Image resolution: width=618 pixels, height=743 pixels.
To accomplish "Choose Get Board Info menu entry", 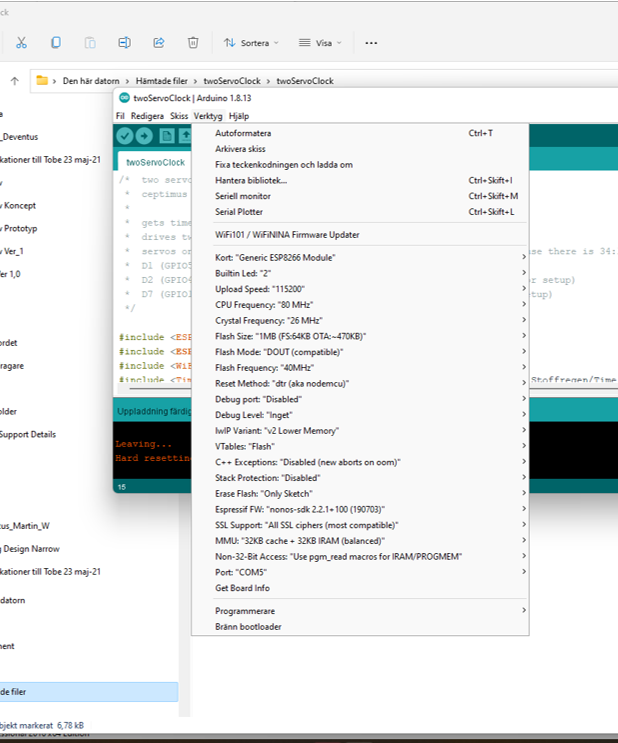I will pyautogui.click(x=242, y=587).
